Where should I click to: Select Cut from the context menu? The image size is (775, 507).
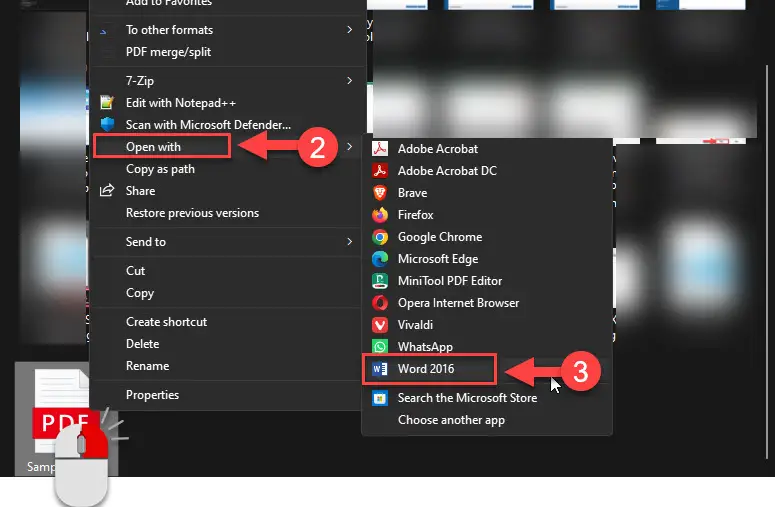(x=227, y=271)
